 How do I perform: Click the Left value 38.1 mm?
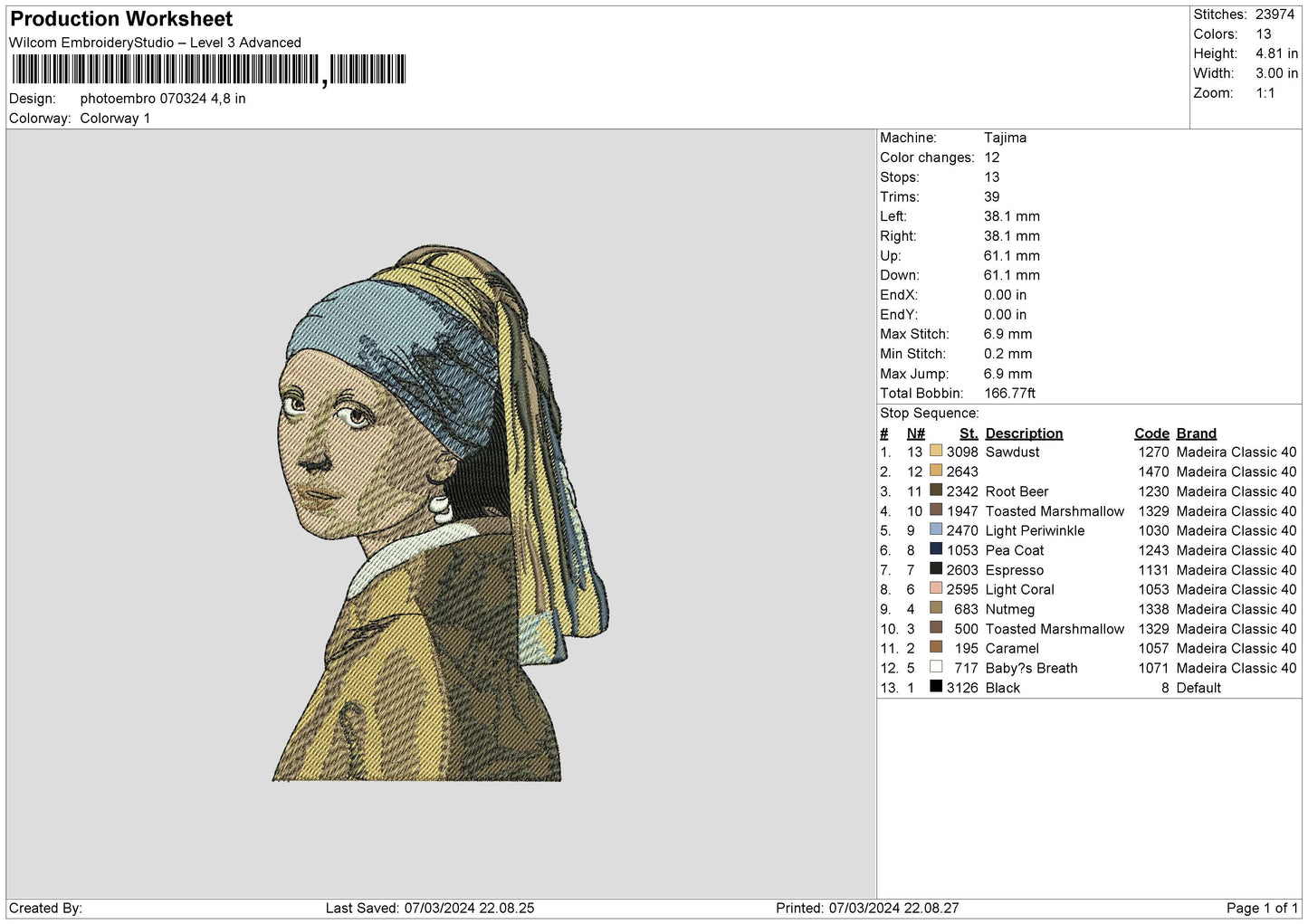(x=1011, y=216)
